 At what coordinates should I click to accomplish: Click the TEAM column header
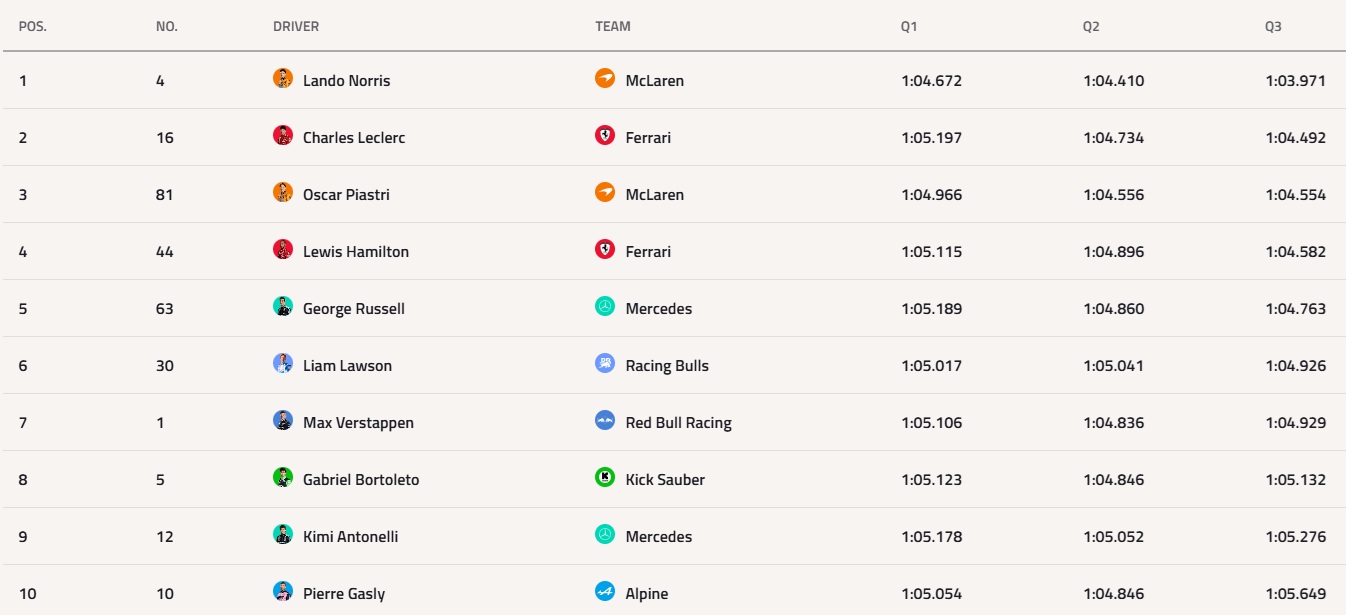(613, 27)
